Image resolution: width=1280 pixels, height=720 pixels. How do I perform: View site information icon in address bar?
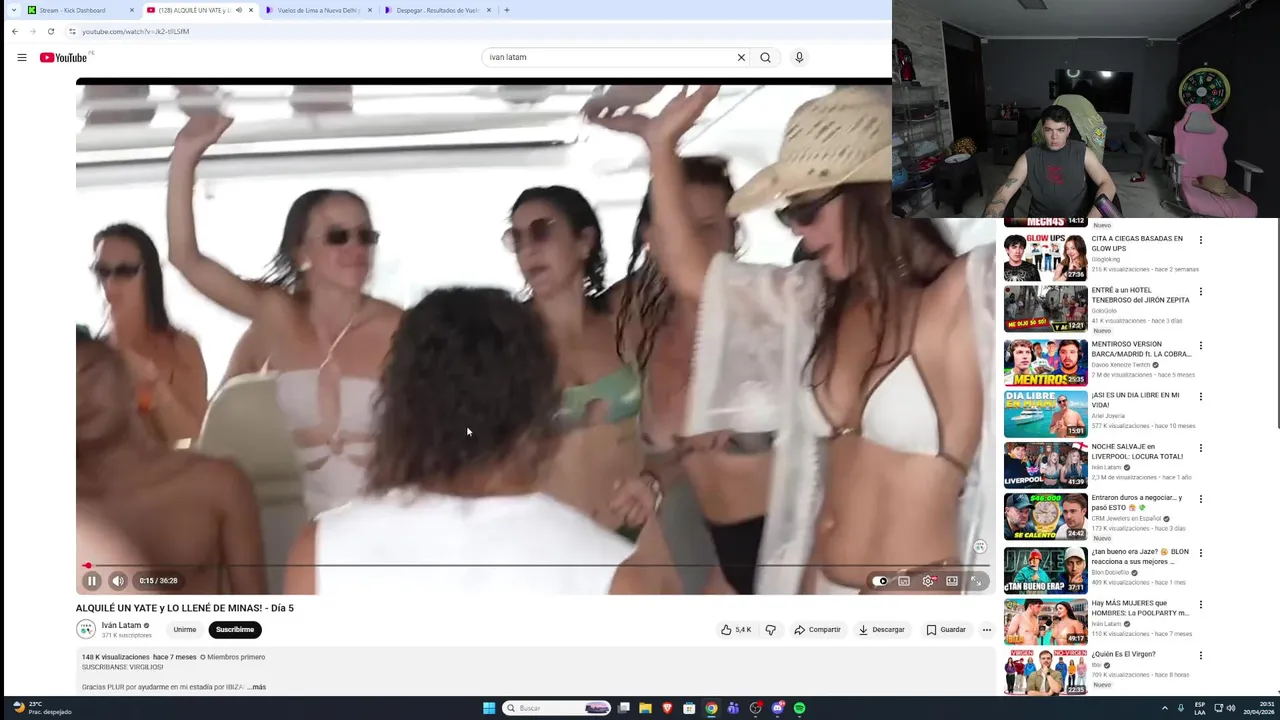[x=72, y=31]
